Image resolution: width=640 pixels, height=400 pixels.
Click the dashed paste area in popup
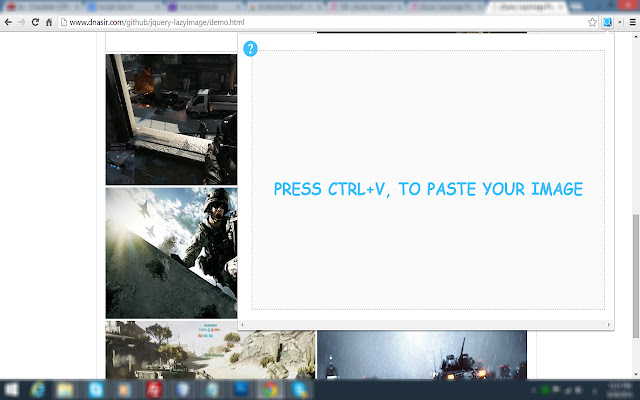[428, 180]
